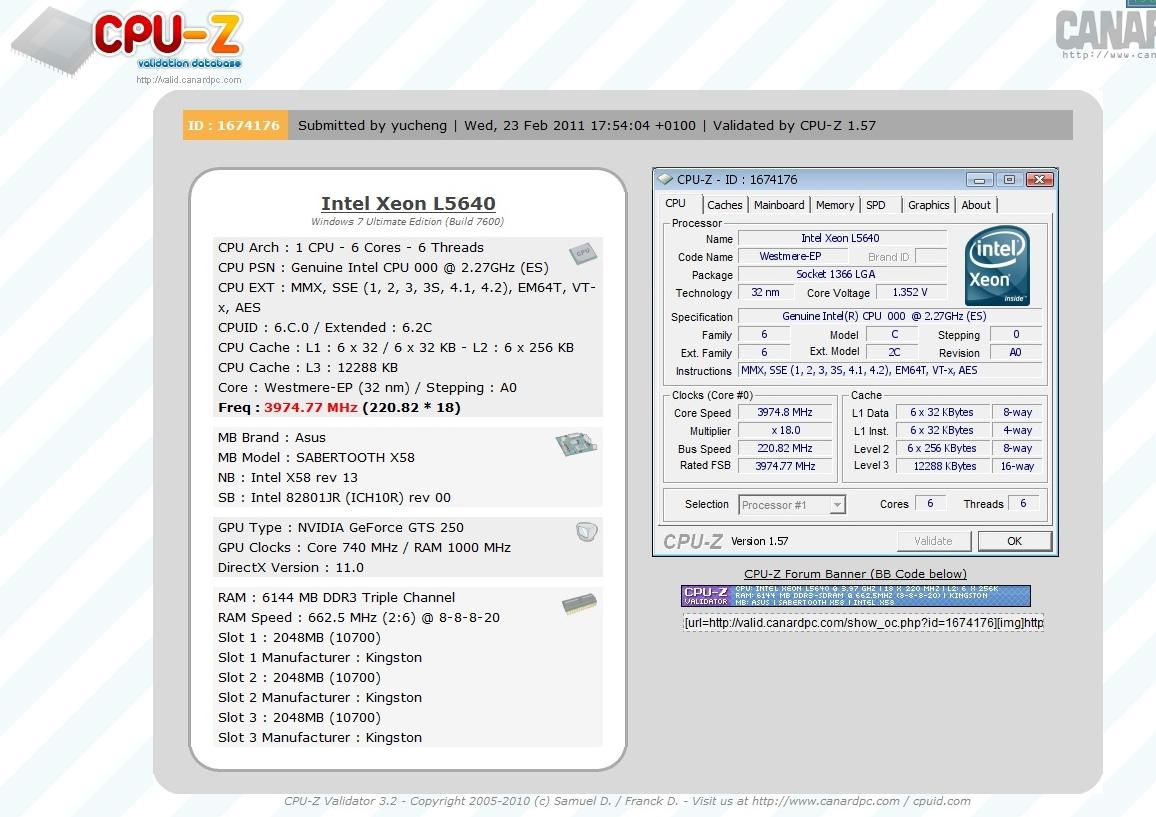Screen dimensions: 1156x817
Task: Close the CPU-Z window
Action: (x=1040, y=180)
